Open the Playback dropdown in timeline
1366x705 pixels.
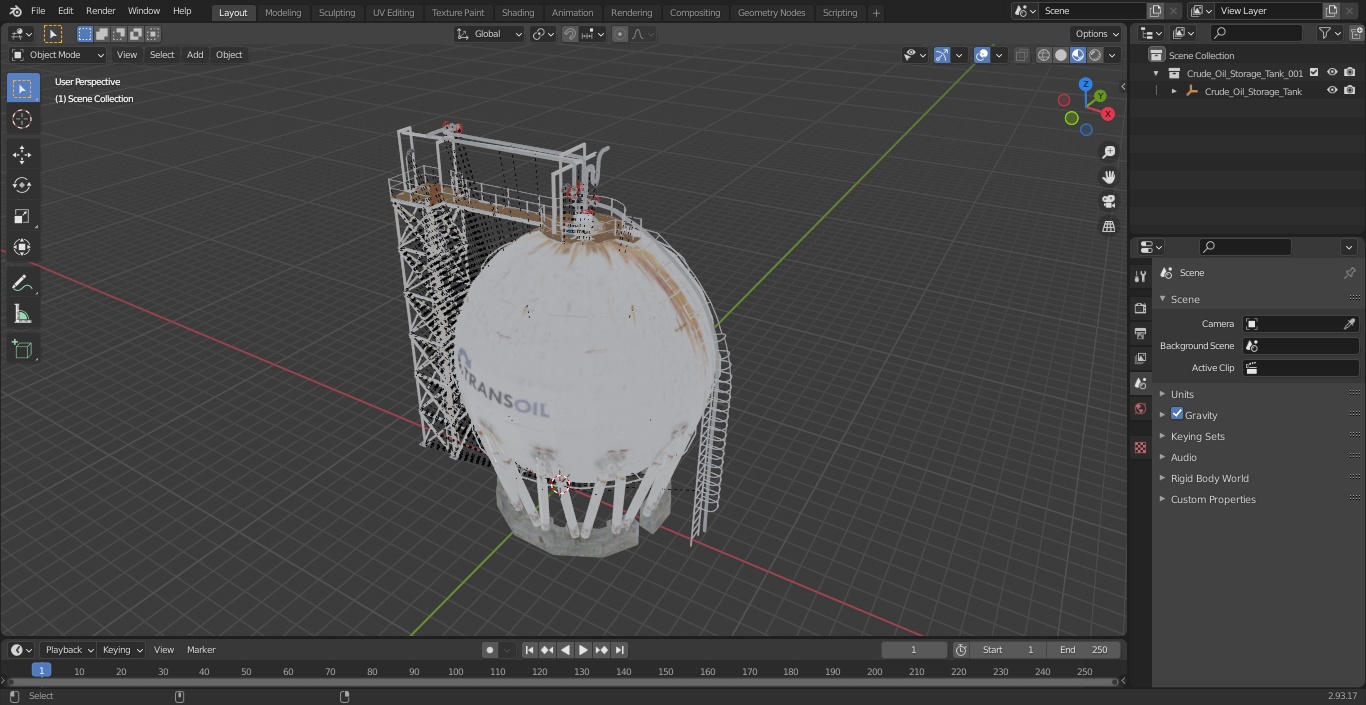pyautogui.click(x=68, y=650)
